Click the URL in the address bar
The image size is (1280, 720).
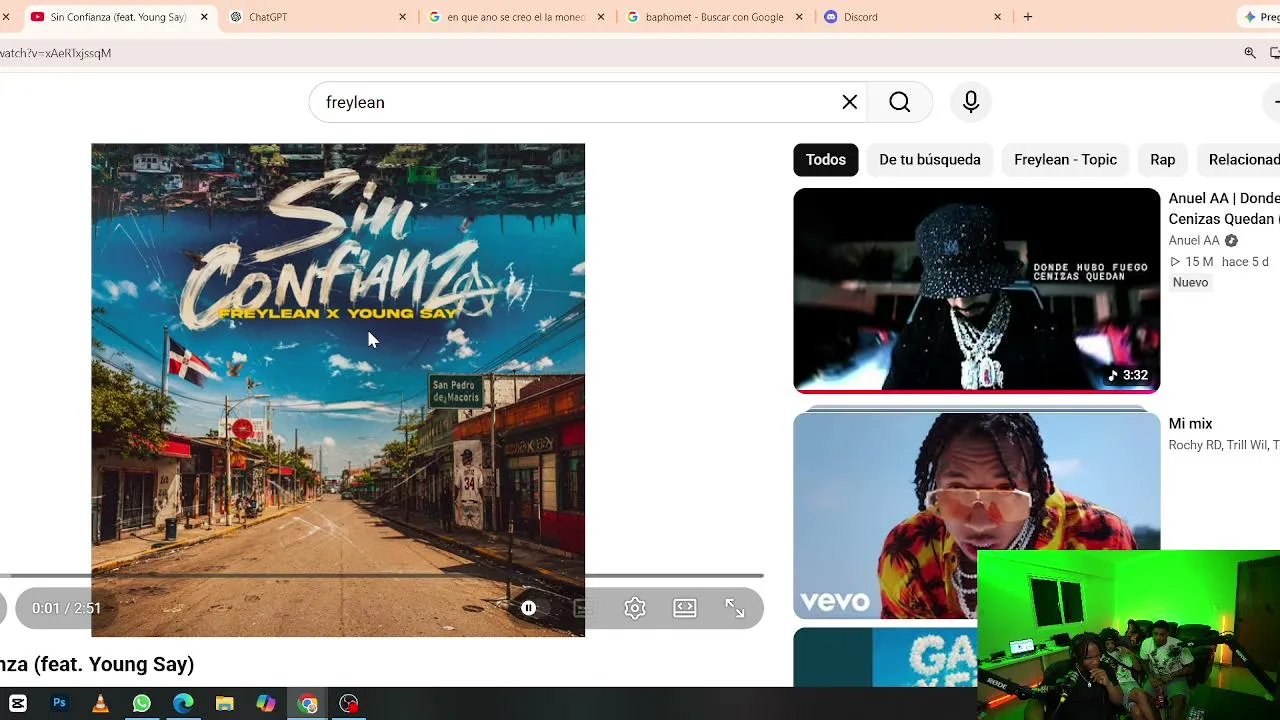[x=56, y=53]
